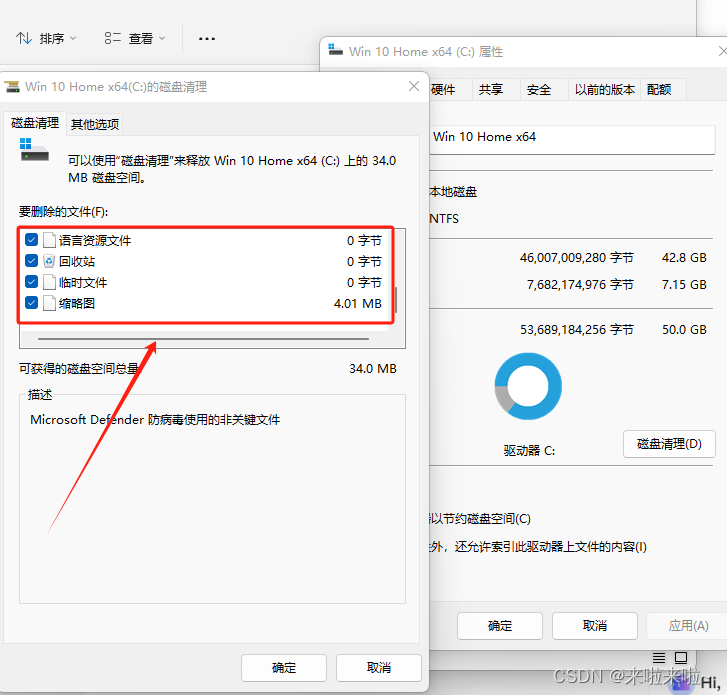Screen dimensions: 727x695
Task: Click the NTFS file system text
Action: pos(444,219)
